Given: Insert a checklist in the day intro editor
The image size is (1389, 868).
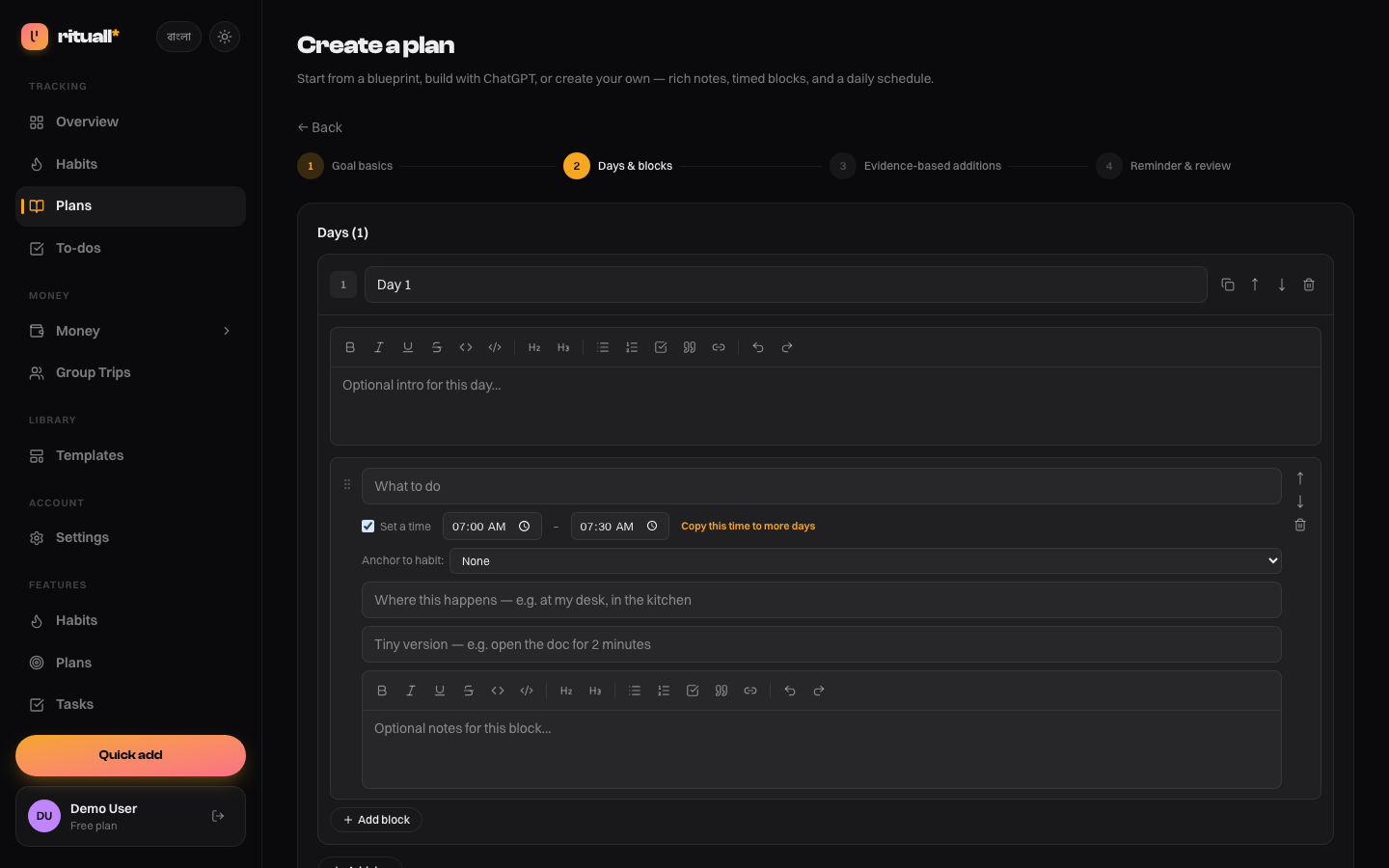Looking at the screenshot, I should pos(661,347).
